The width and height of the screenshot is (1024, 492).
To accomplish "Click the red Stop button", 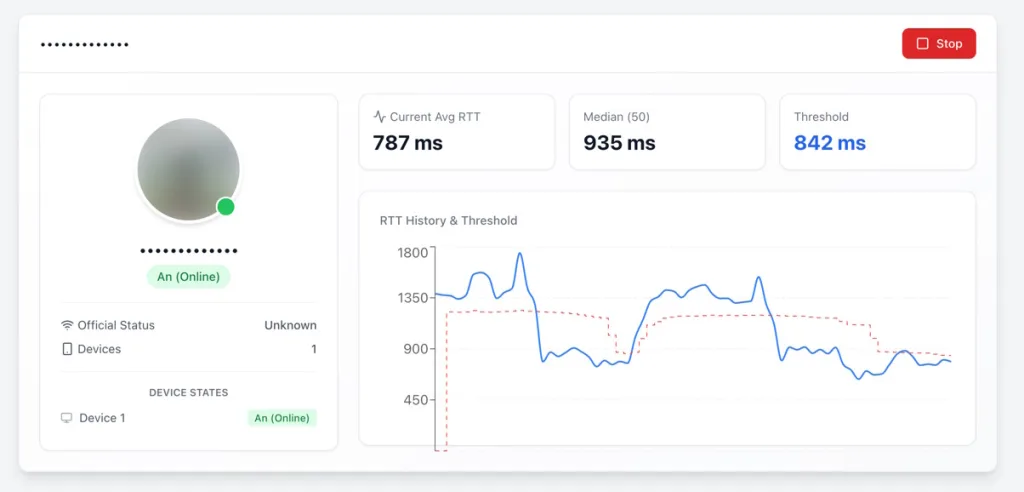I will tap(938, 44).
